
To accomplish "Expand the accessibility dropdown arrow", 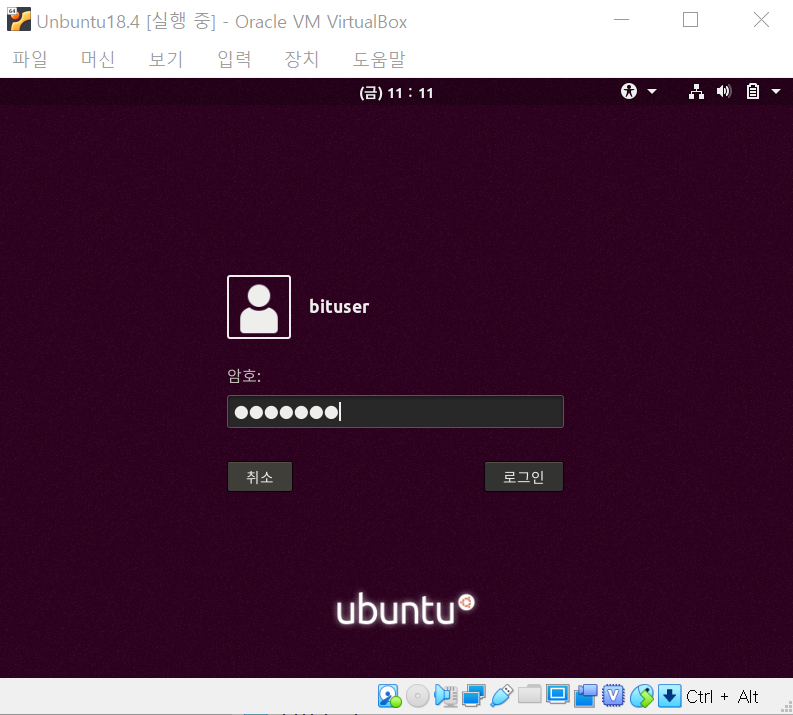I will pos(652,92).
